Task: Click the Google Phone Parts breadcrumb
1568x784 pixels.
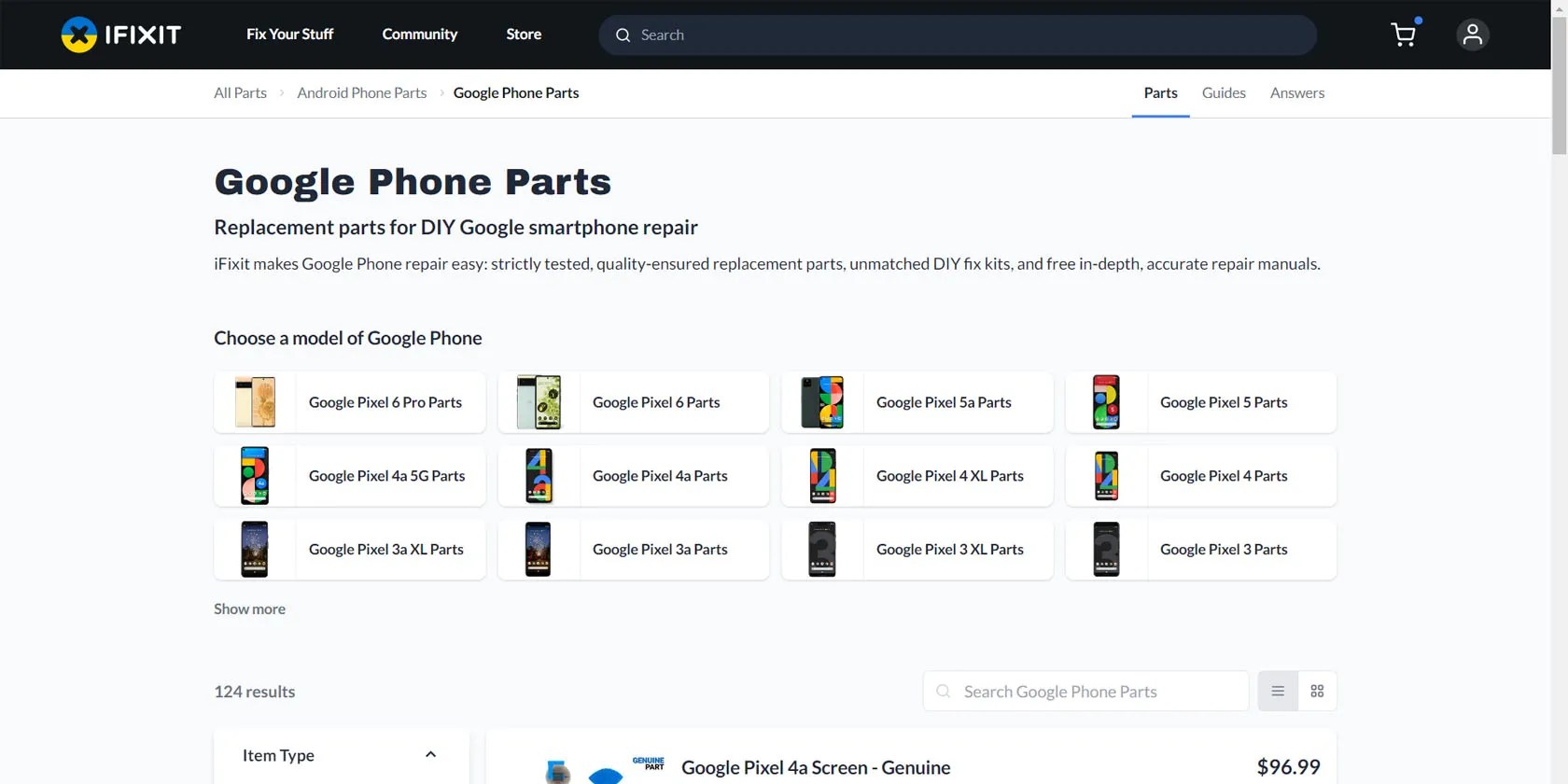Action: 516,93
